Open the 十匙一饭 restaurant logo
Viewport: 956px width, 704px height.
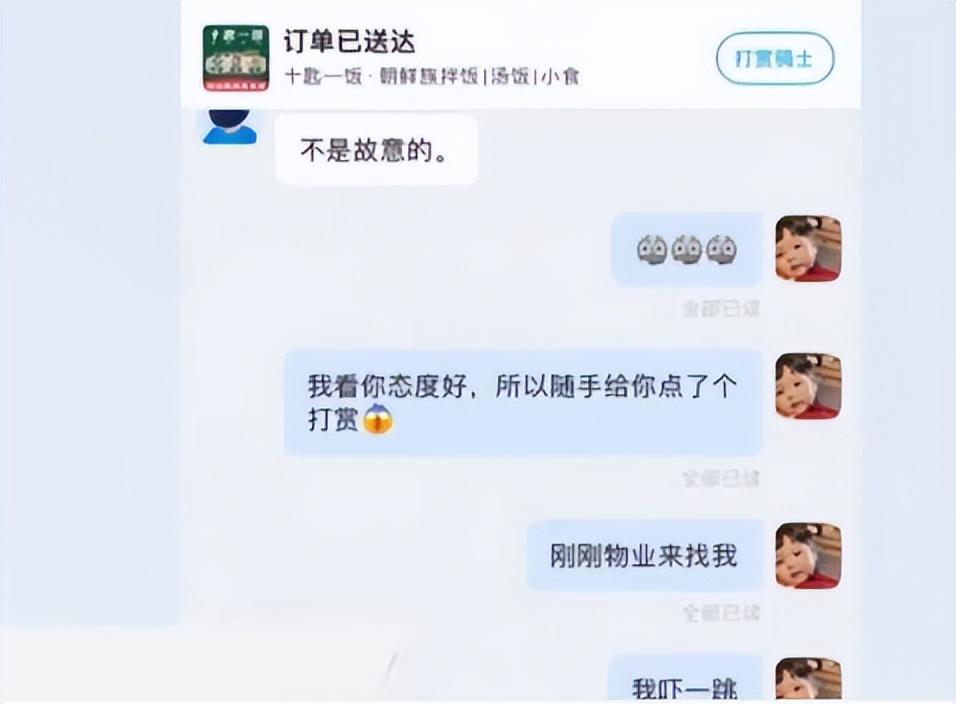[236, 59]
